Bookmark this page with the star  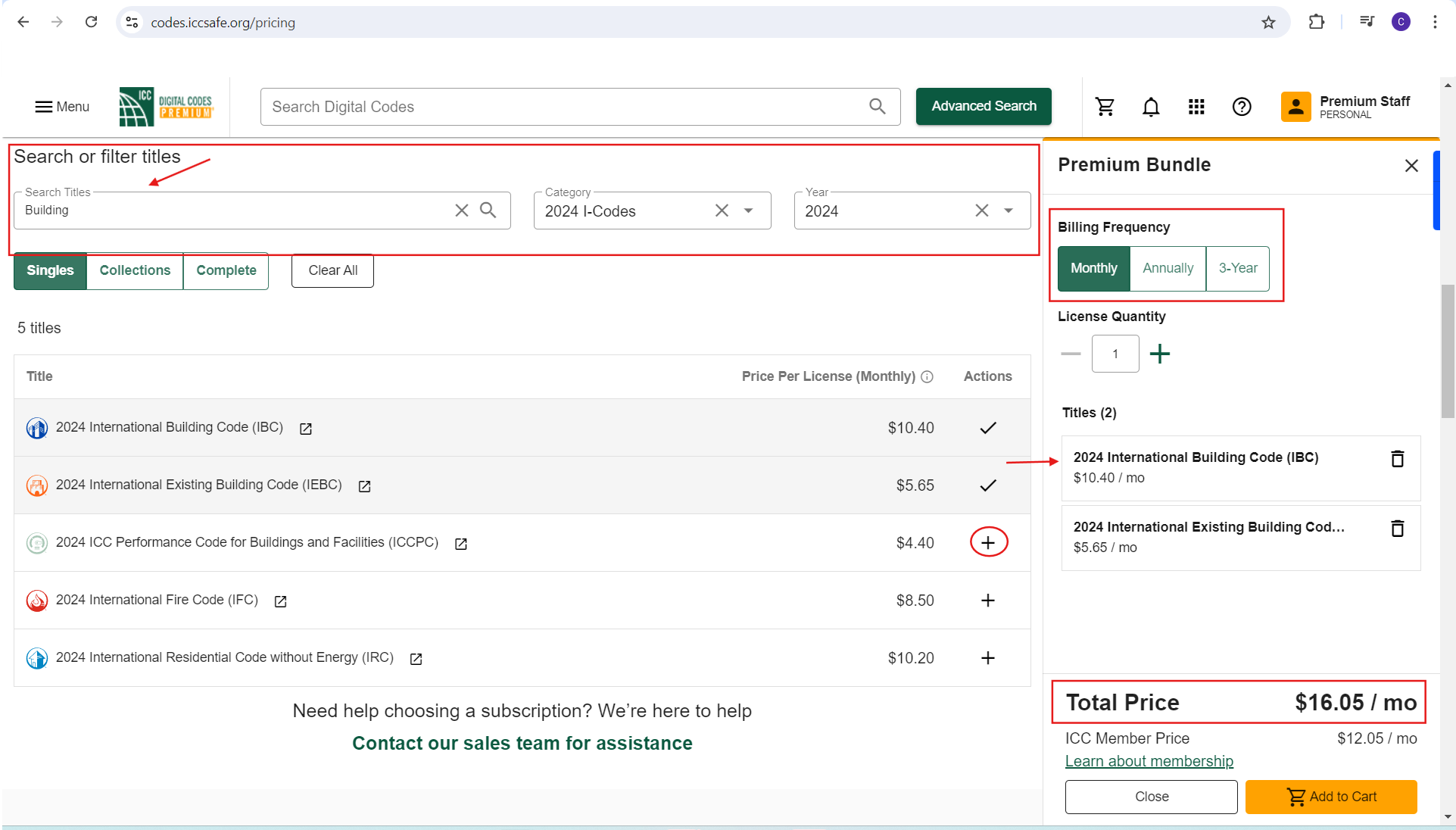(x=1268, y=22)
